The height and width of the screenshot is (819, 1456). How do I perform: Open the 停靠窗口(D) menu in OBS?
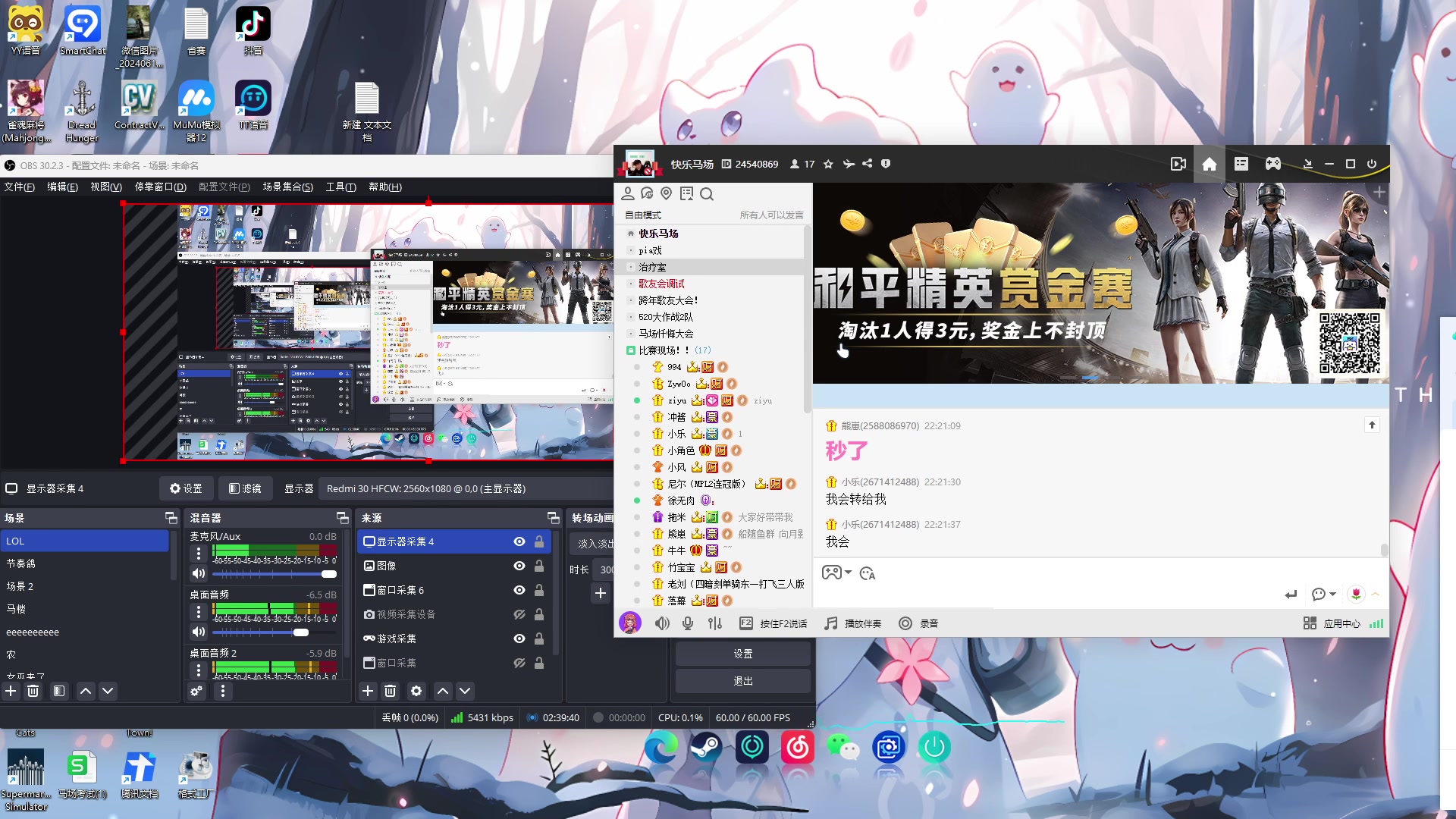pos(160,187)
